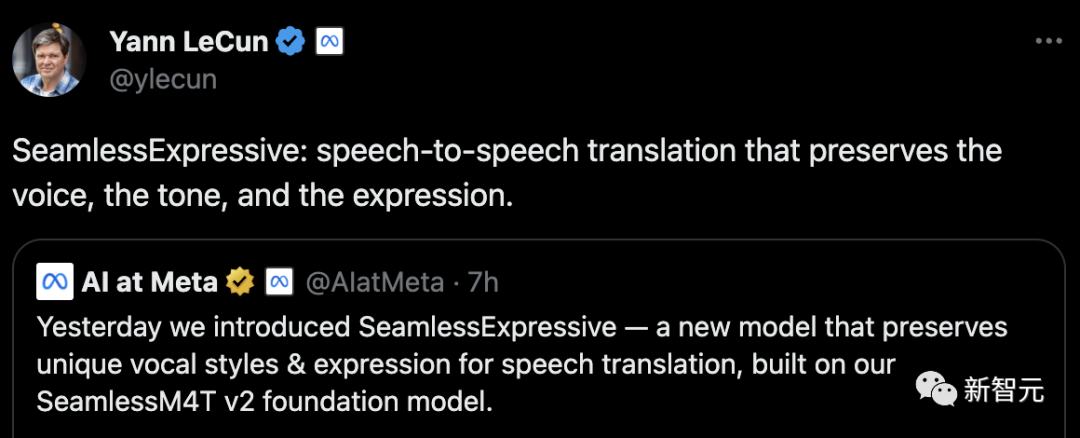Click the 新智元 watermark text
The width and height of the screenshot is (1080, 438).
1003,390
